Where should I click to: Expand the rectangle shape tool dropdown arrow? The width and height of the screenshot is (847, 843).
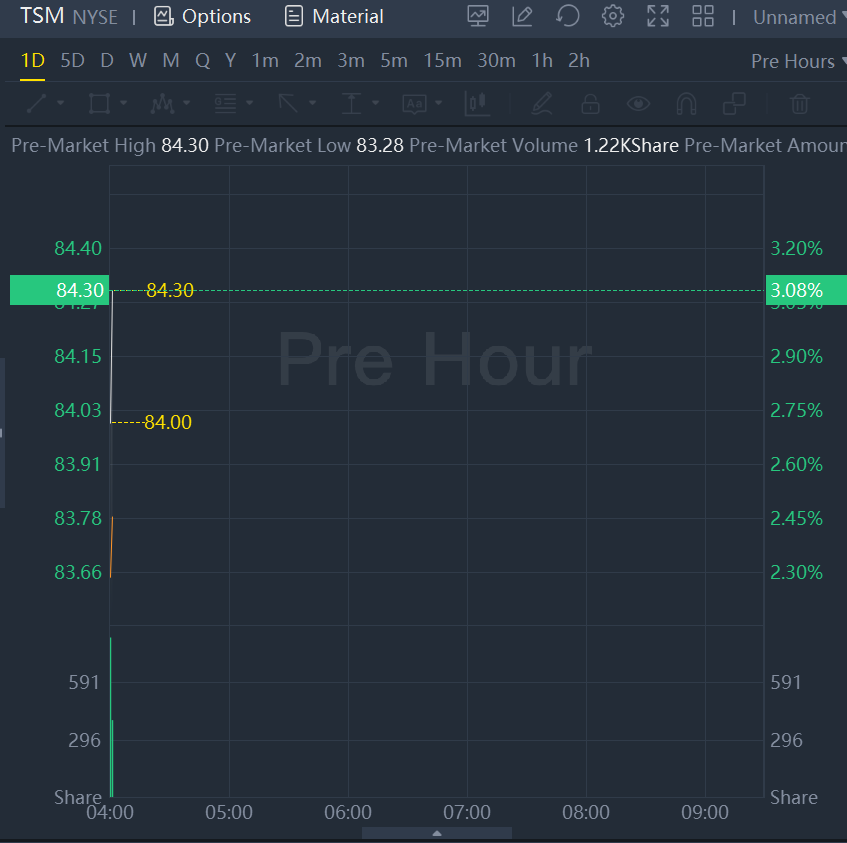tap(124, 103)
